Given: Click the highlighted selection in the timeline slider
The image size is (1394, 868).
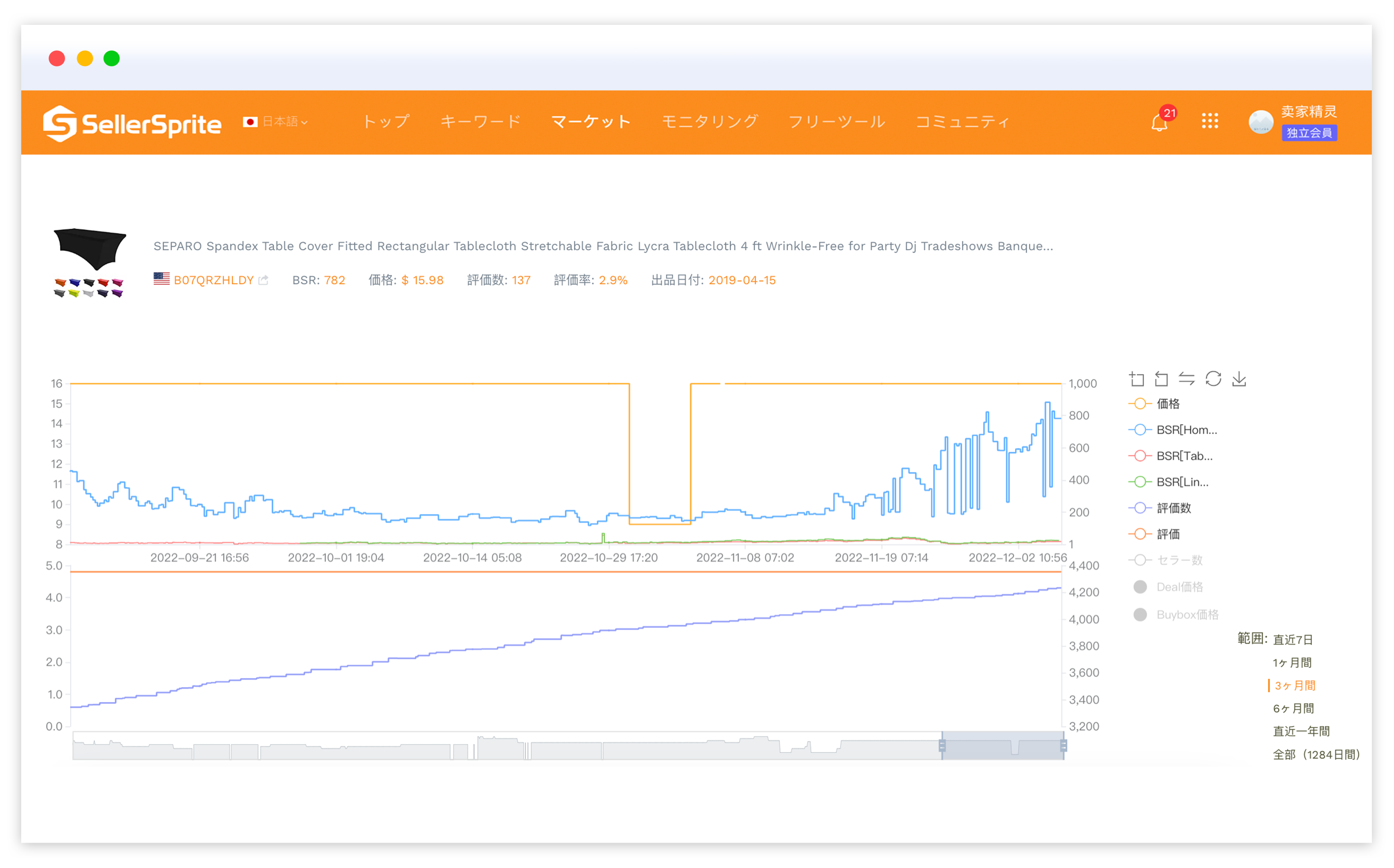Looking at the screenshot, I should [1003, 746].
